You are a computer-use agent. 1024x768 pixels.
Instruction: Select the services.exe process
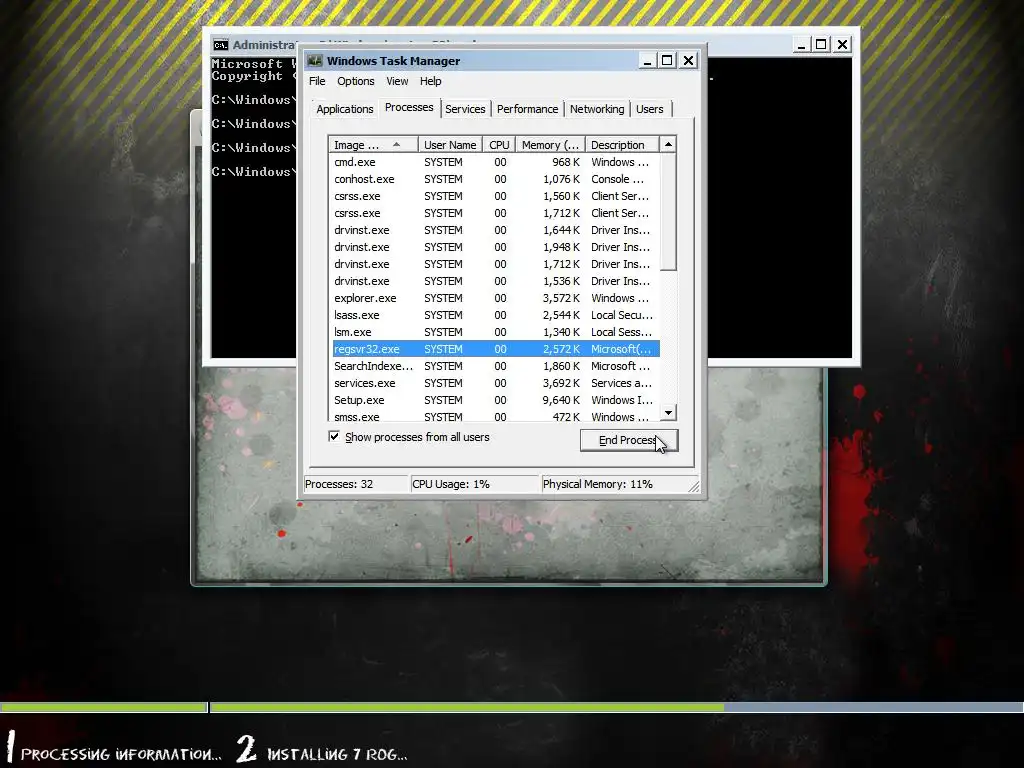pos(494,383)
